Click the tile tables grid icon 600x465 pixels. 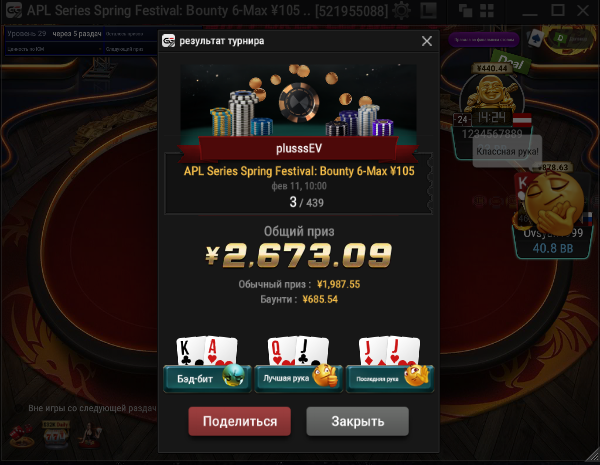(487, 11)
